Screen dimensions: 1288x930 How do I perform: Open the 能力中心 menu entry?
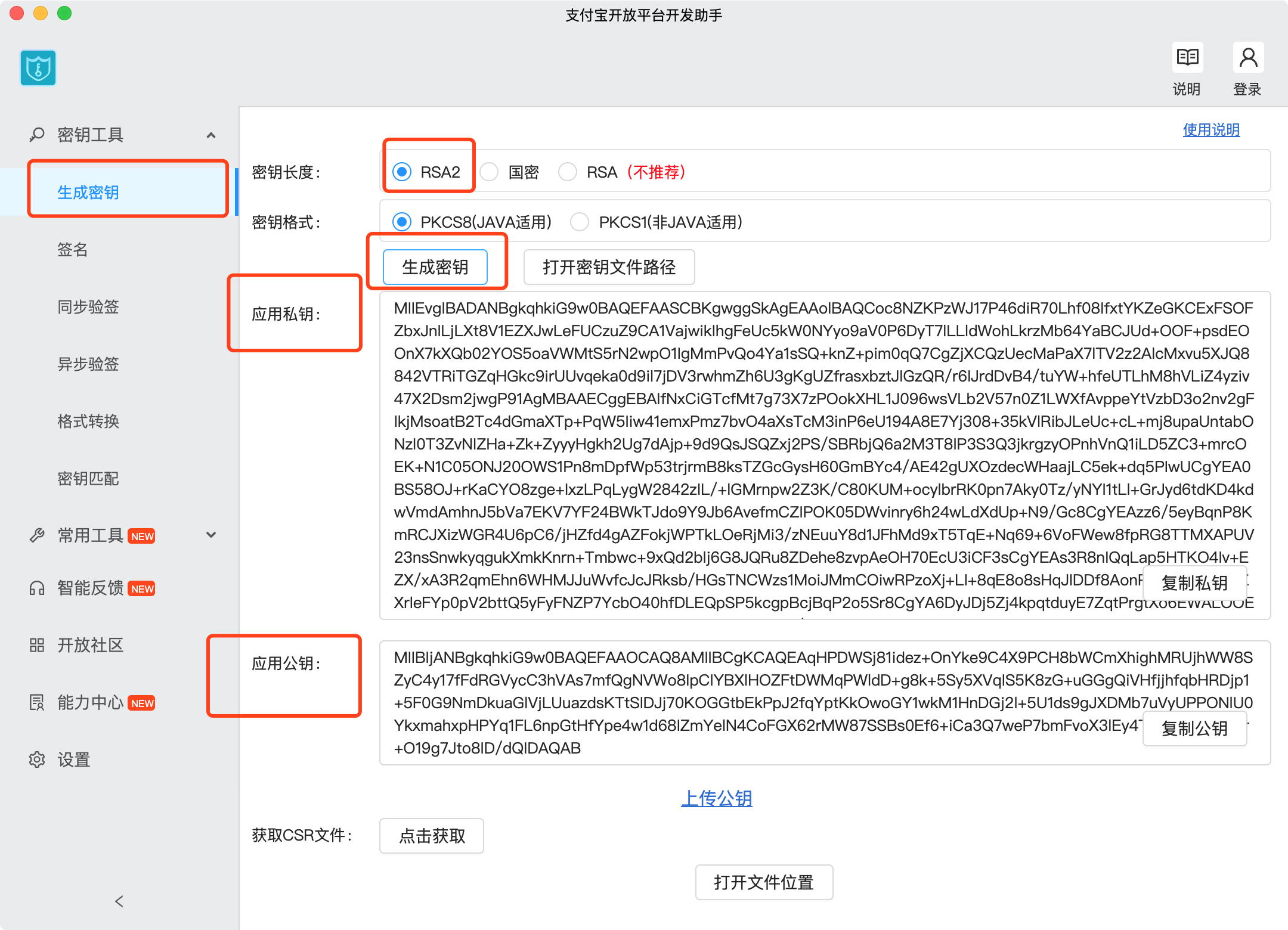[91, 702]
